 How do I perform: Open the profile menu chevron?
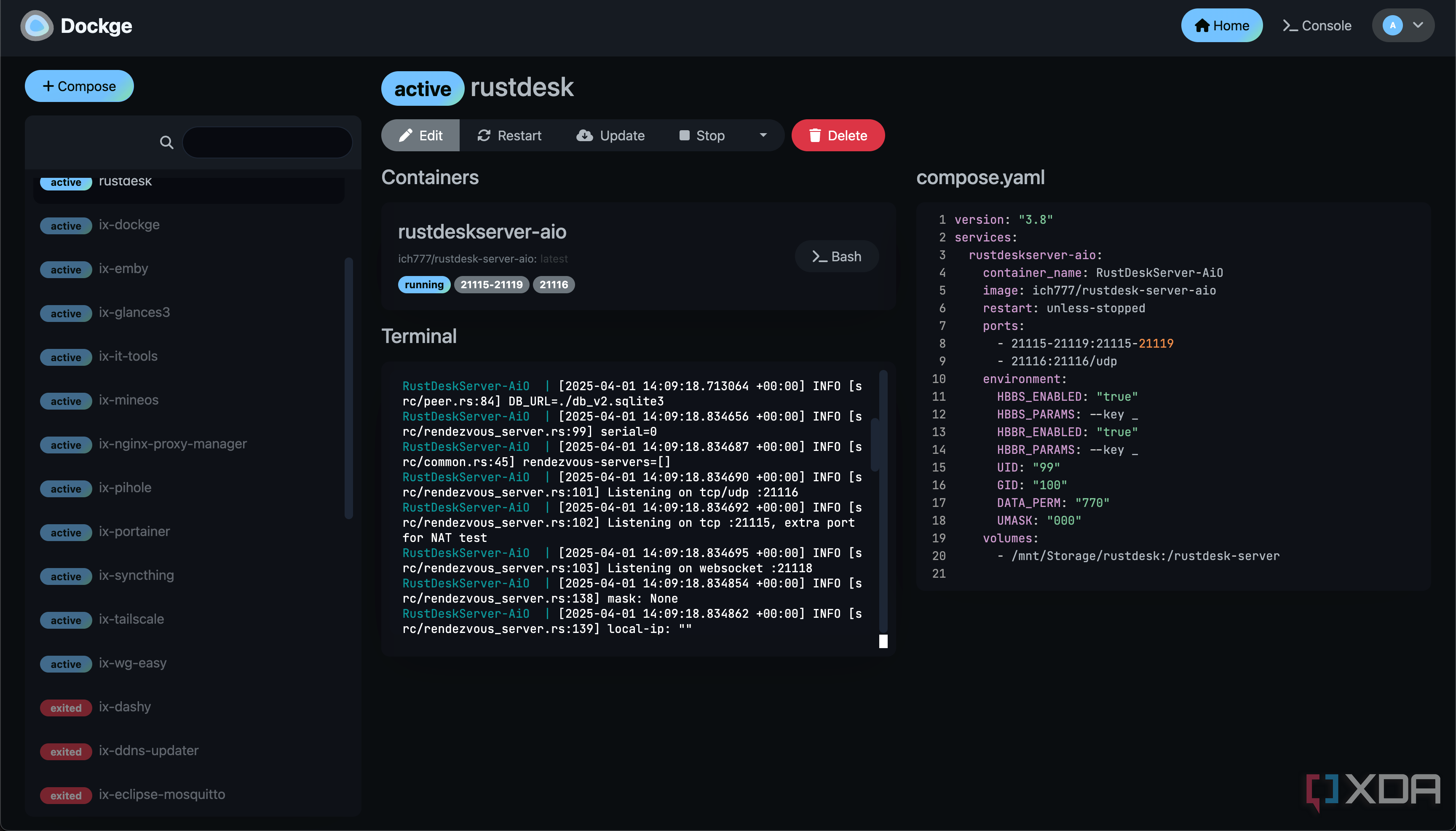pyautogui.click(x=1418, y=26)
